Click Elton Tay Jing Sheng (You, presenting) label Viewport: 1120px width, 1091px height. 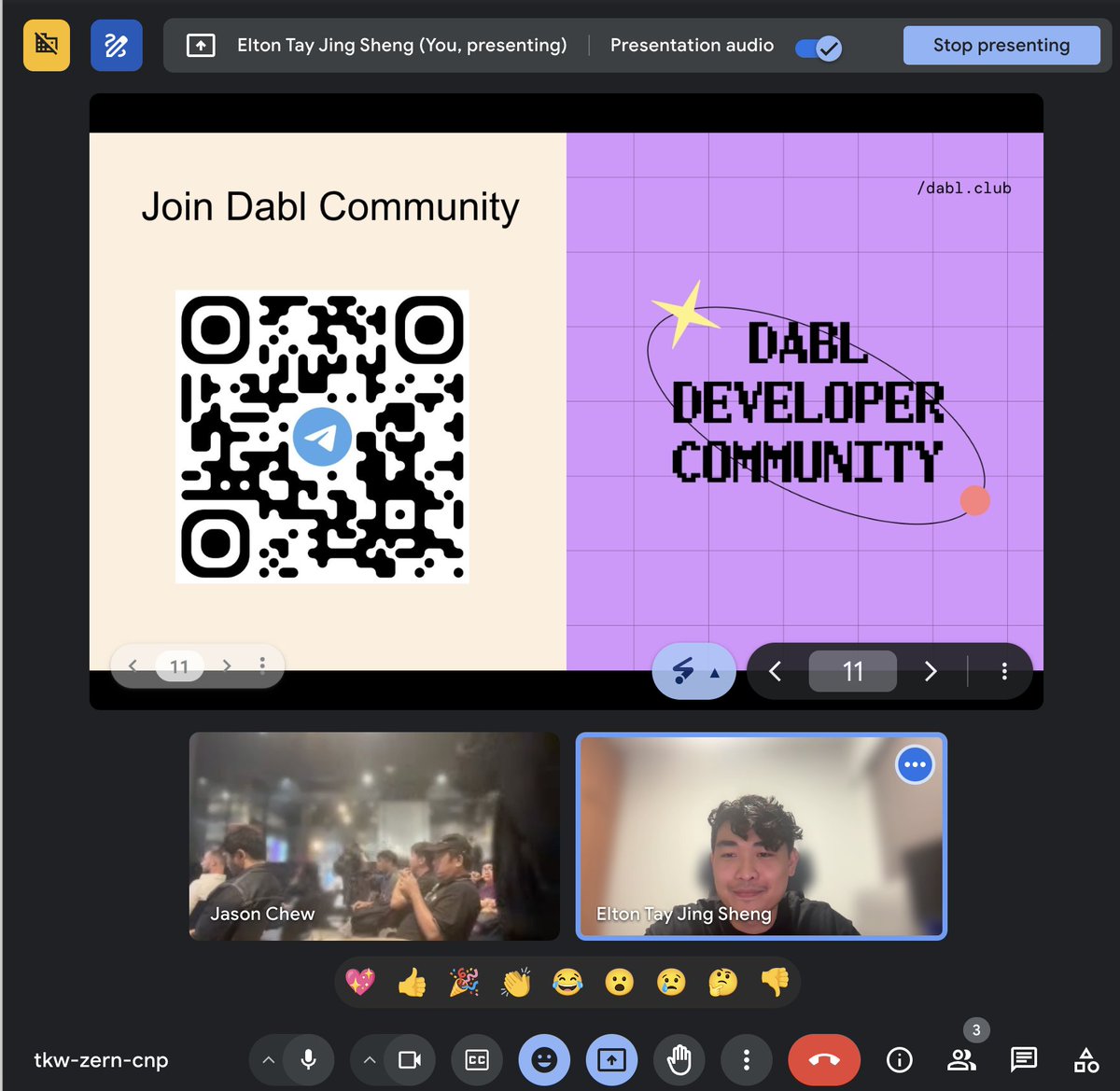[x=402, y=45]
